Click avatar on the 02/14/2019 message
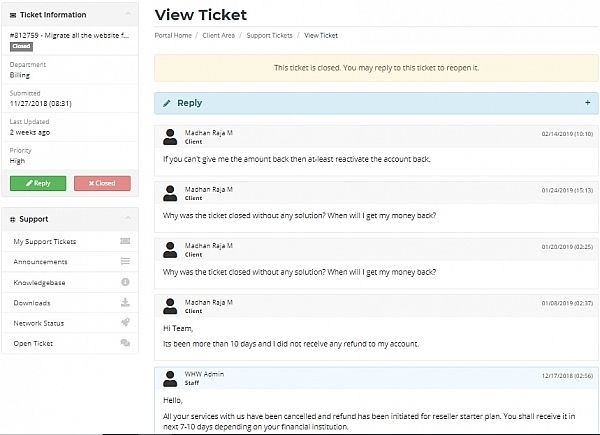This screenshot has width=600, height=435. 171,135
